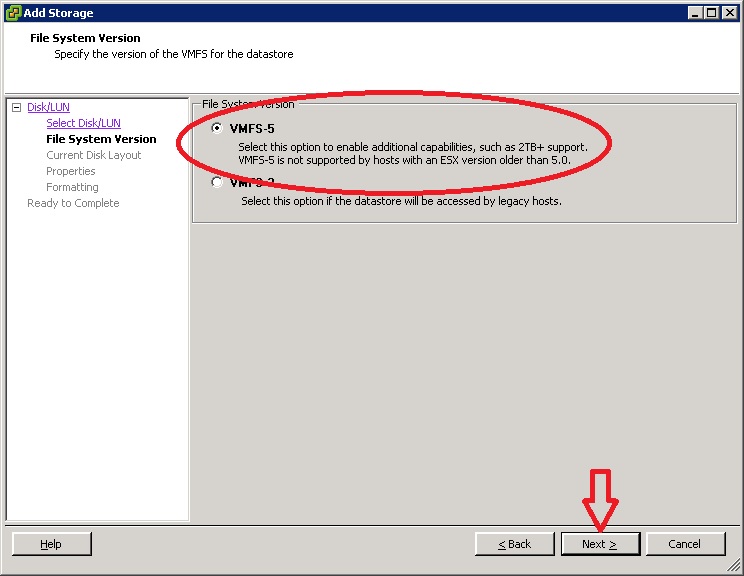Click the Properties wizard step

pyautogui.click(x=70, y=171)
